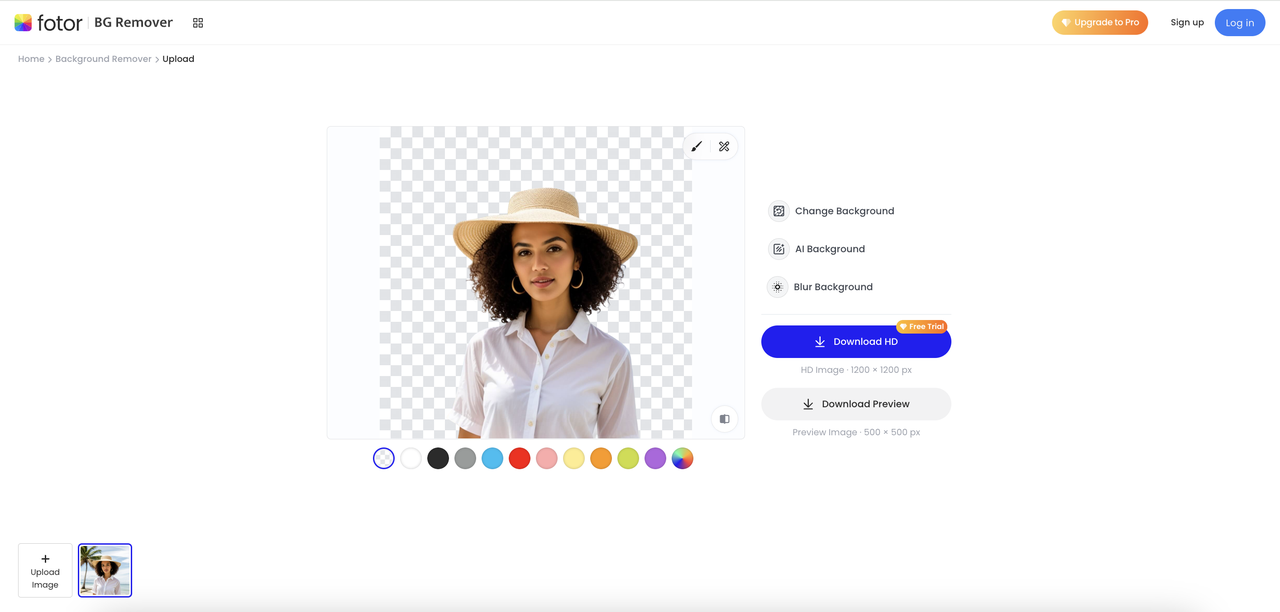Screen dimensions: 1280x612
Task: Open the rainbow custom color picker
Action: click(x=682, y=458)
